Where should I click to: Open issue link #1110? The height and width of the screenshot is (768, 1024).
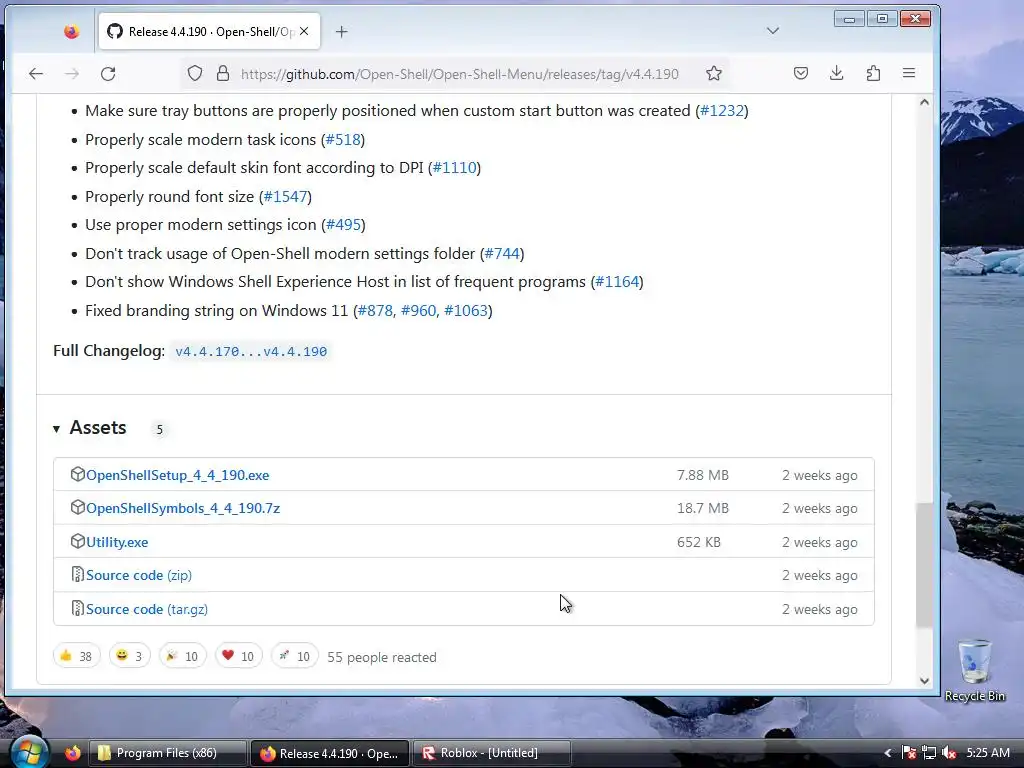455,167
